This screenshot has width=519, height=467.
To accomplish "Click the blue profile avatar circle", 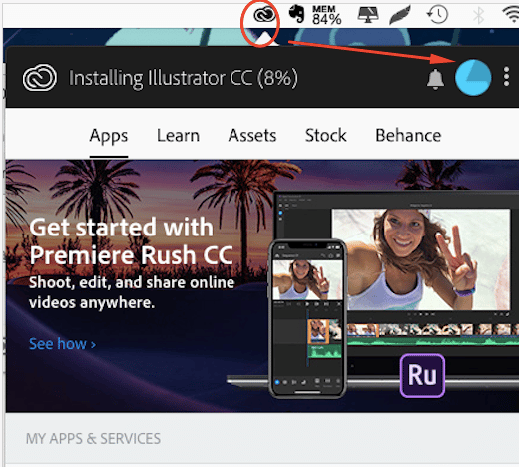I will 473,78.
